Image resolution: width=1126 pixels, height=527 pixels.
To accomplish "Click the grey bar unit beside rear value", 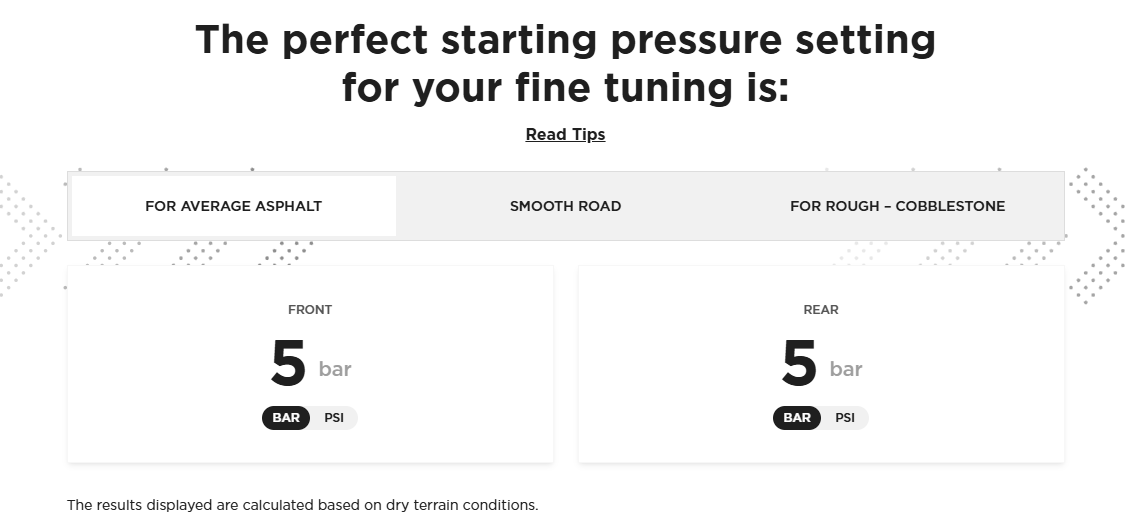I will (846, 369).
